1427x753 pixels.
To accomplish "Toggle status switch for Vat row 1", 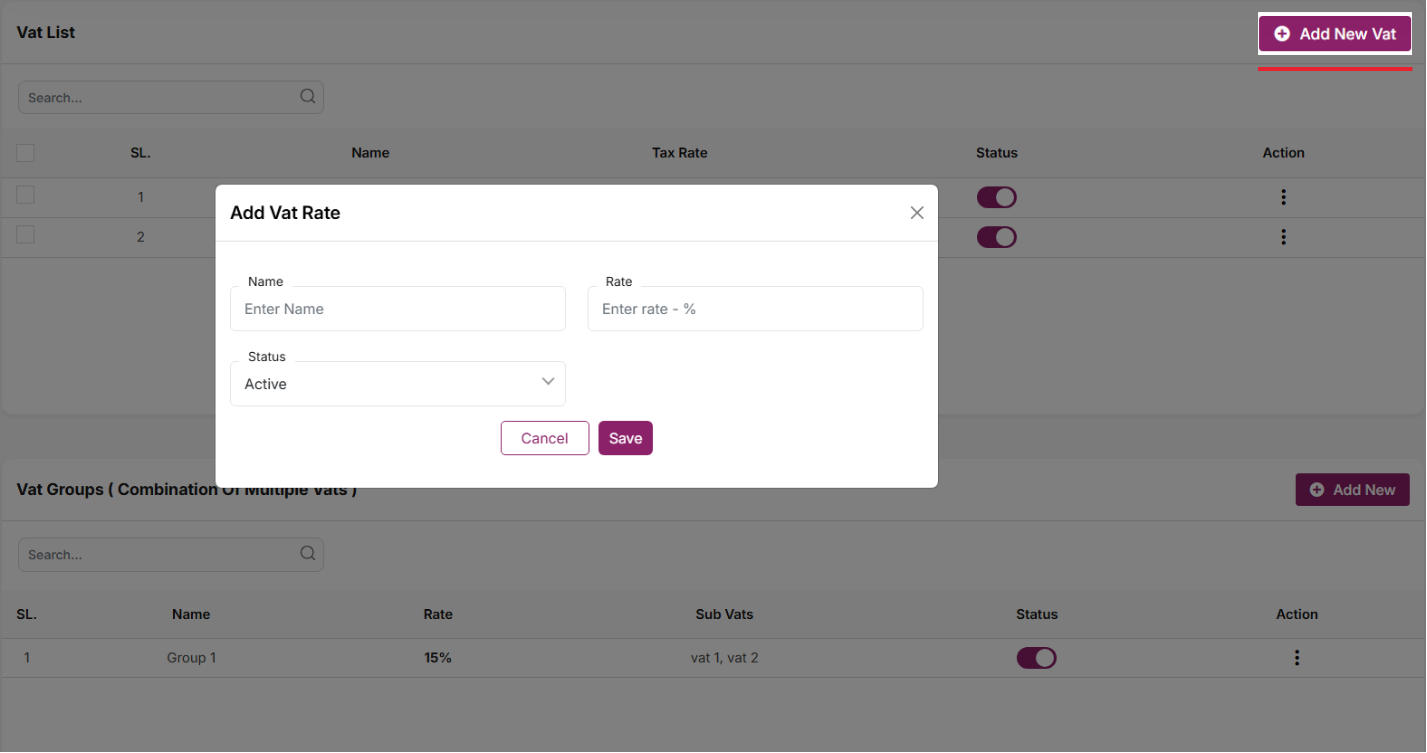I will click(996, 197).
